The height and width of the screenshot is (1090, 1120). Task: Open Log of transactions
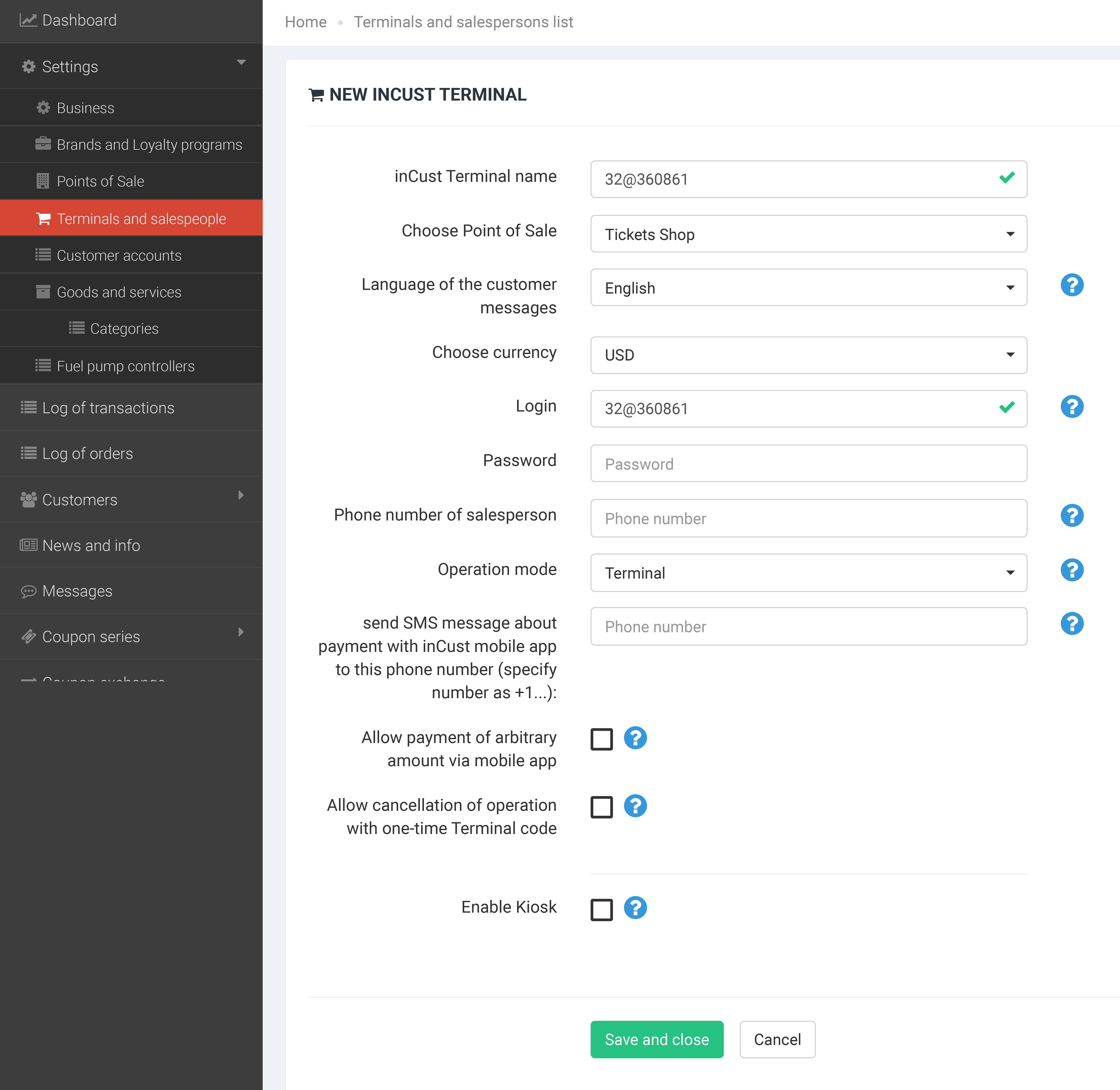(x=131, y=408)
